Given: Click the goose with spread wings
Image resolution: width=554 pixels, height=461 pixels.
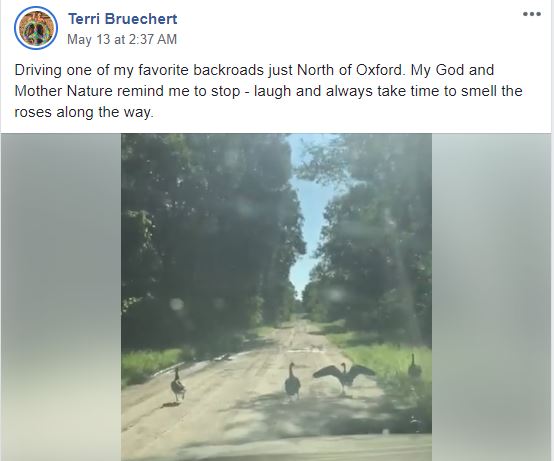Looking at the screenshot, I should point(344,378).
